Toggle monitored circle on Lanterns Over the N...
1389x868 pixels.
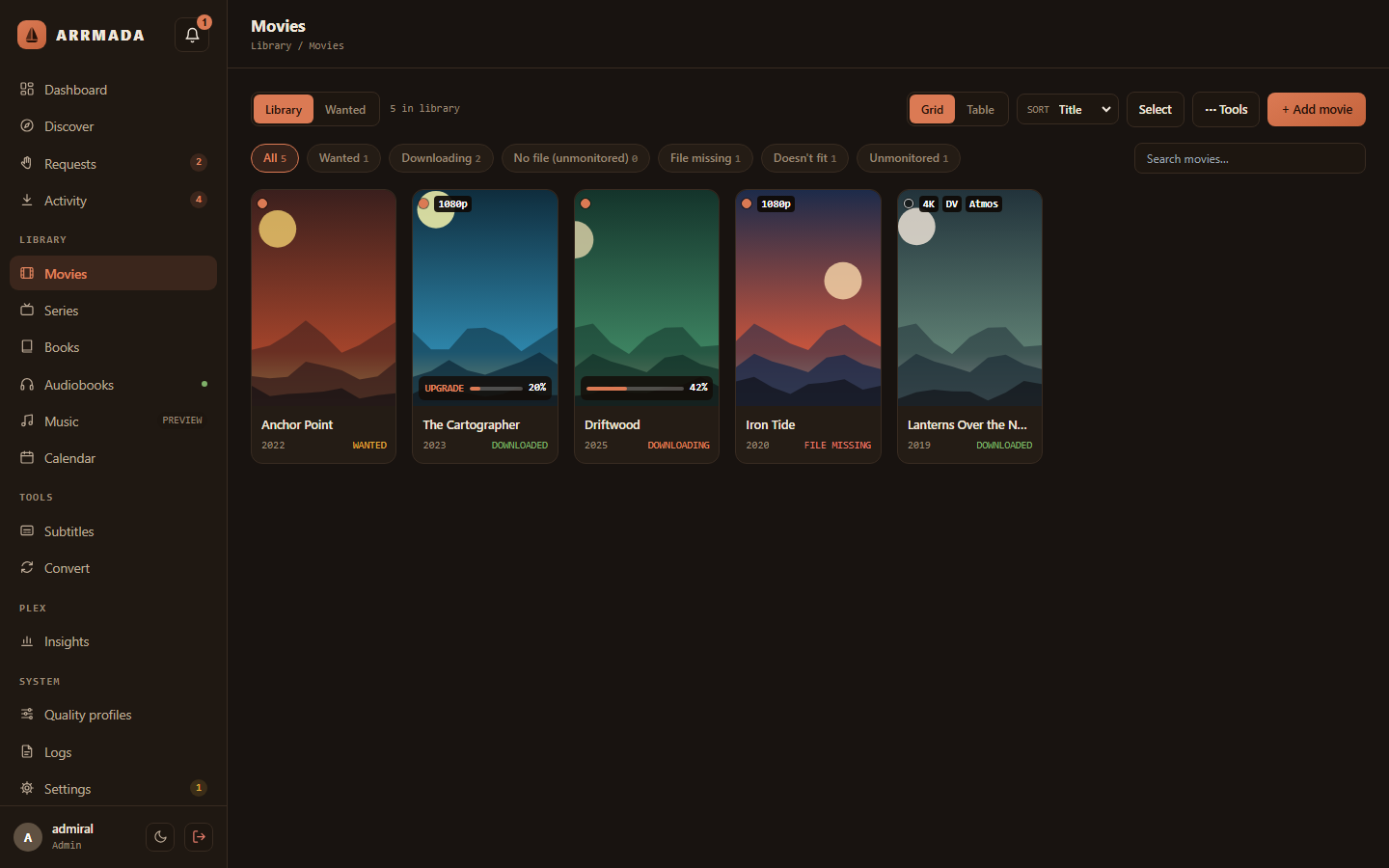tap(909, 203)
